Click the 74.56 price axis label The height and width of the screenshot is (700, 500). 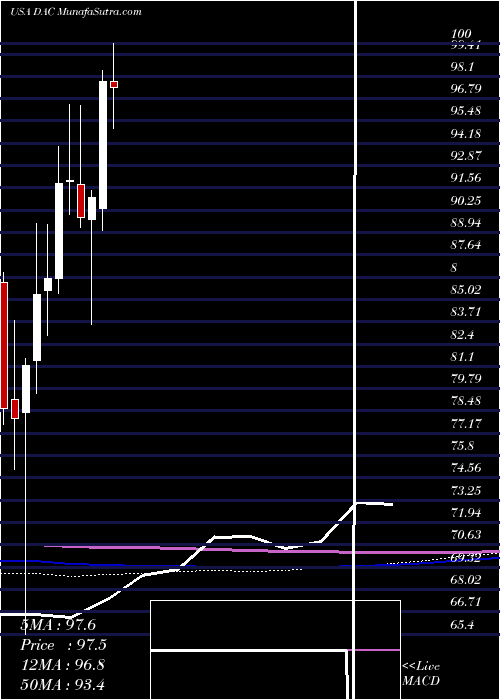pyautogui.click(x=466, y=468)
